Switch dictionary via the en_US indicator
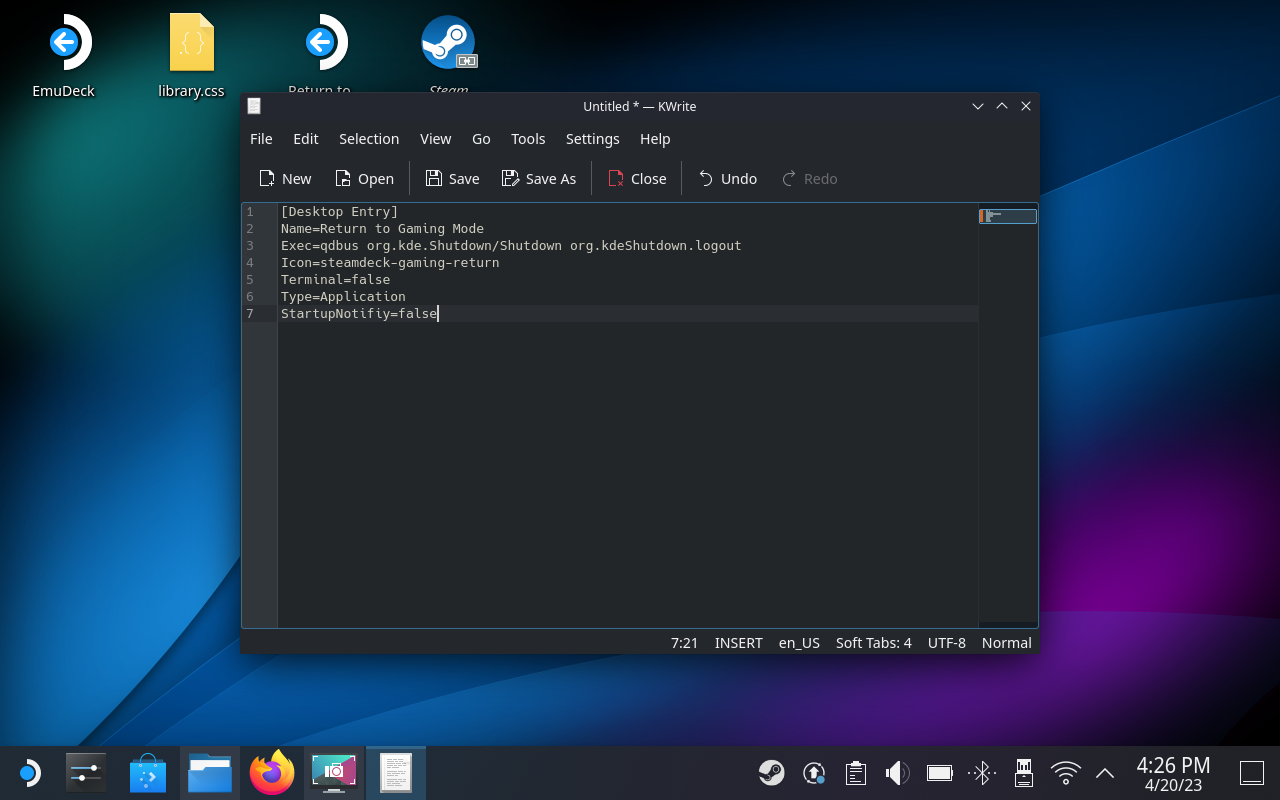 click(x=798, y=643)
